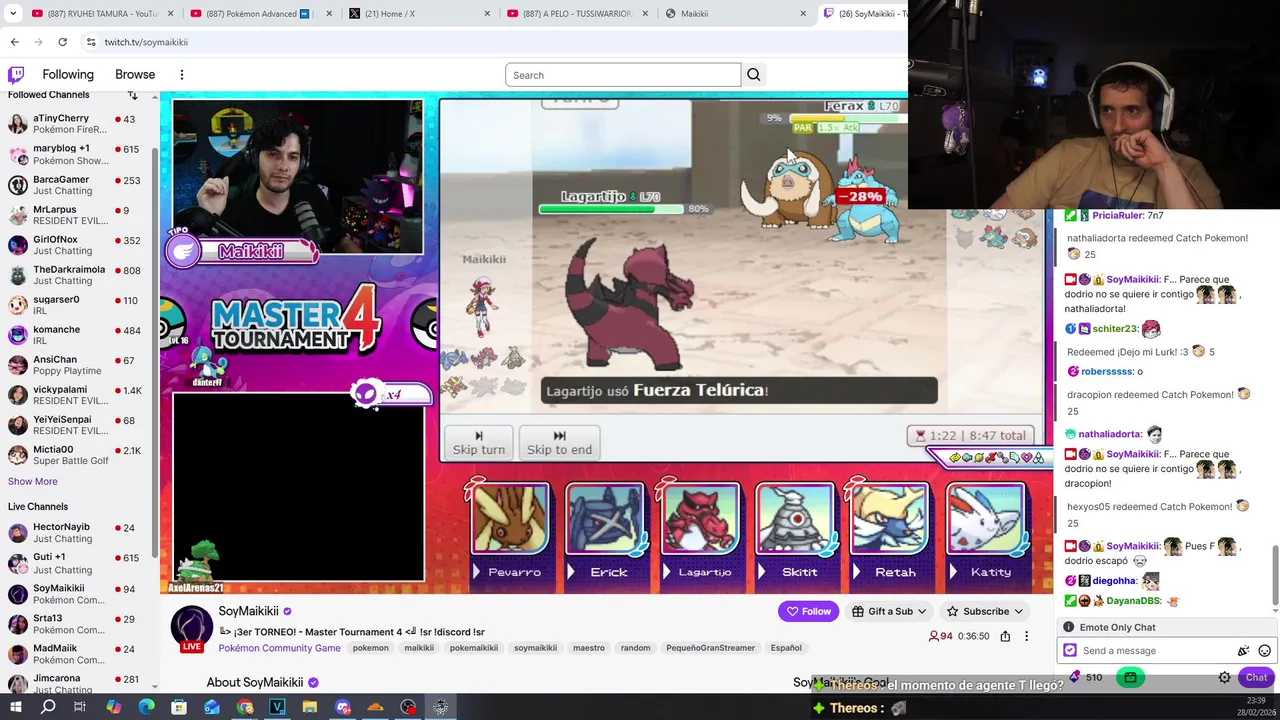Sort followed channels with sort icon
Viewport: 1280px width, 720px height.
coord(133,95)
